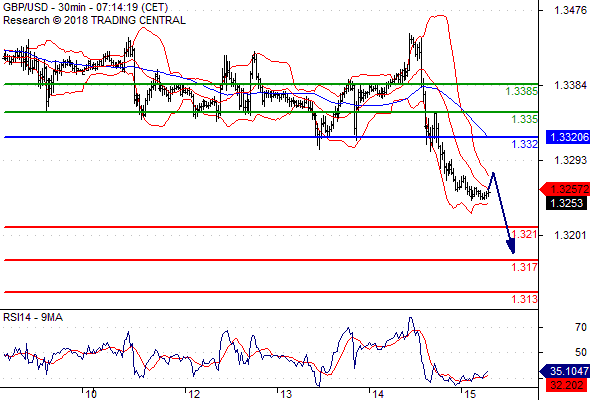The width and height of the screenshot is (590, 400).
Task: Click date marker 10 on time axis
Action: [91, 394]
